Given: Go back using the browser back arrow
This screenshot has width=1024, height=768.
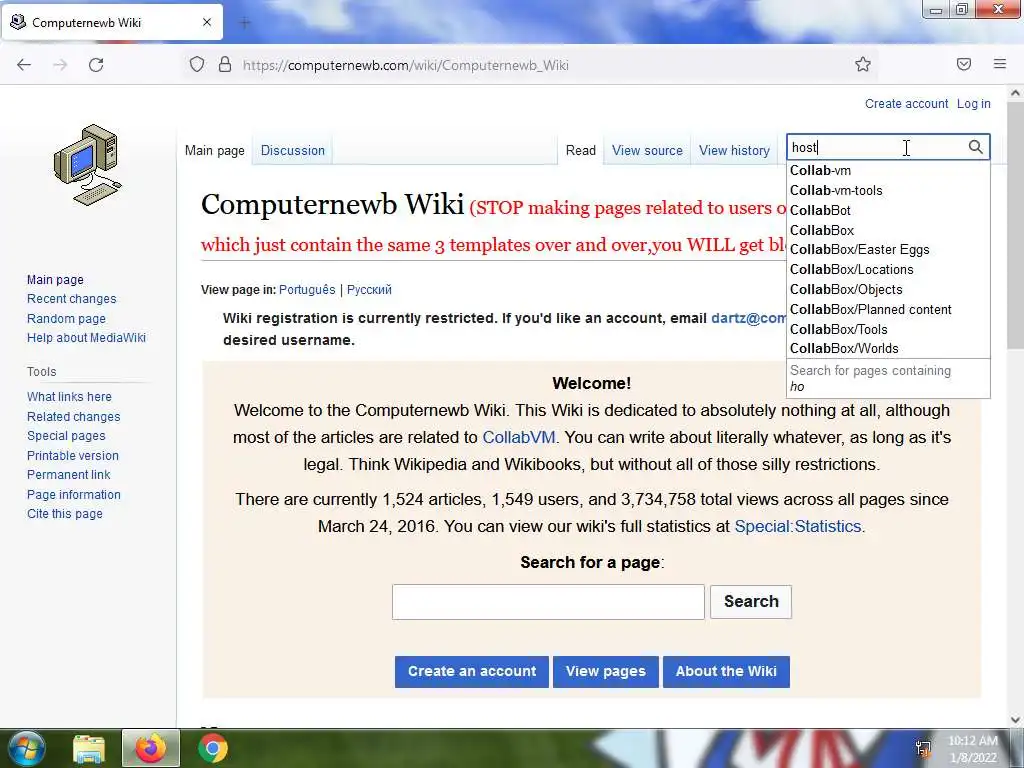Looking at the screenshot, I should [24, 65].
